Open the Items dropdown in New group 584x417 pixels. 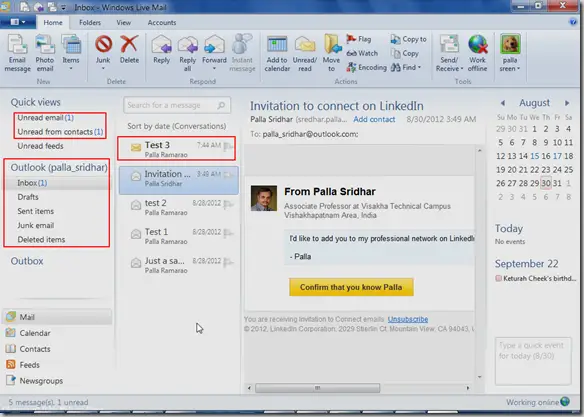click(x=71, y=53)
